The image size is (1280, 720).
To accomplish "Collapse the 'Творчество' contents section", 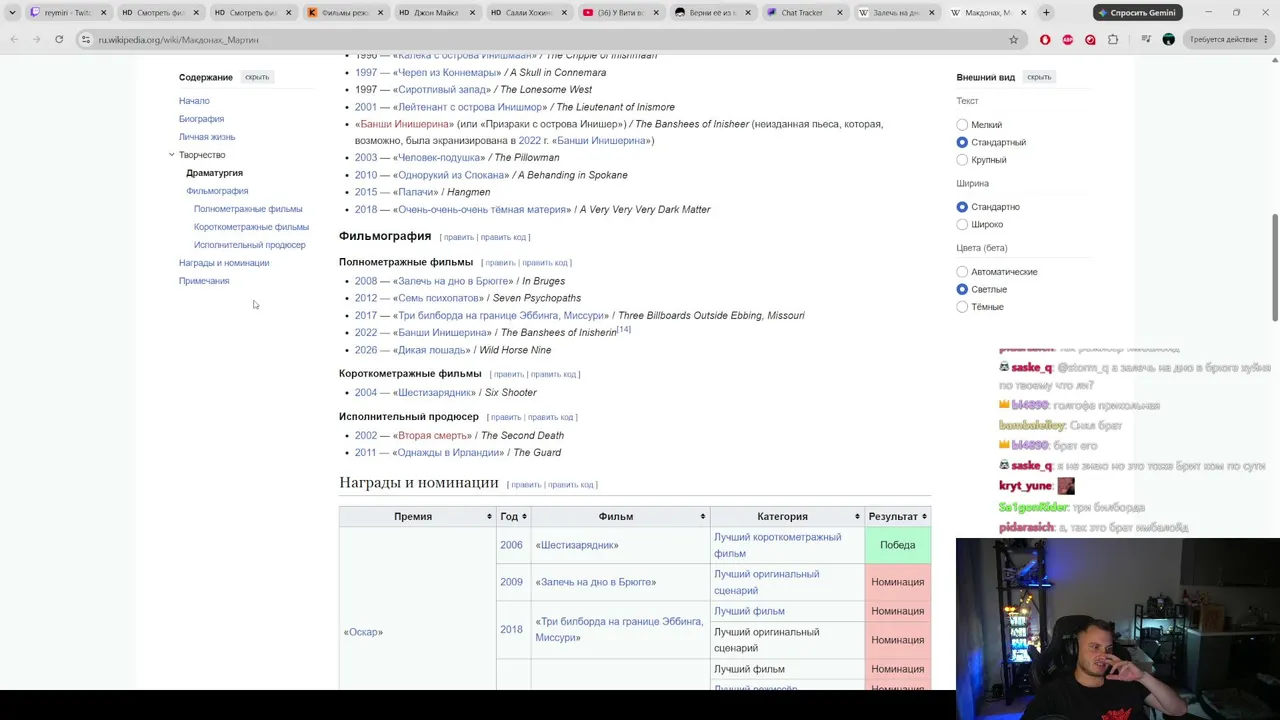I will [172, 155].
